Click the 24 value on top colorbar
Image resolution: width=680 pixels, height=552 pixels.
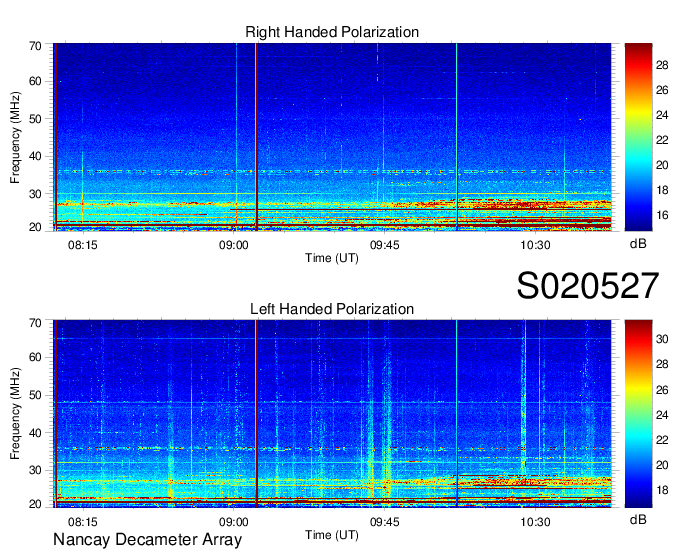(662, 115)
